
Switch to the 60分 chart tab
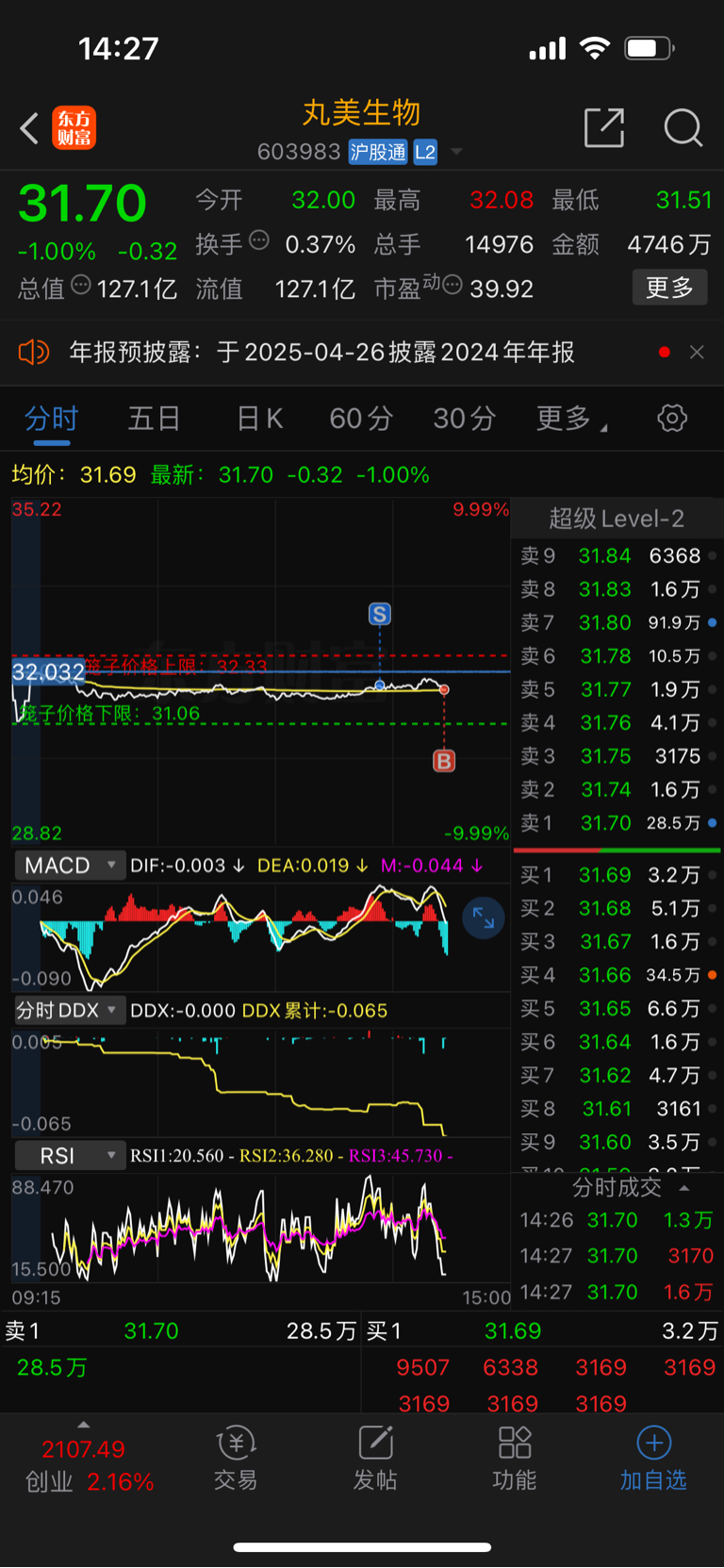tap(361, 419)
